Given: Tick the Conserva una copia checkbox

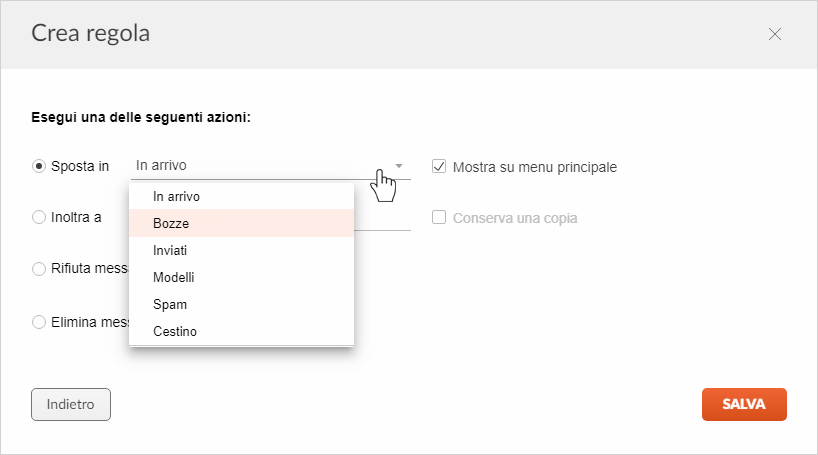Looking at the screenshot, I should [x=439, y=217].
